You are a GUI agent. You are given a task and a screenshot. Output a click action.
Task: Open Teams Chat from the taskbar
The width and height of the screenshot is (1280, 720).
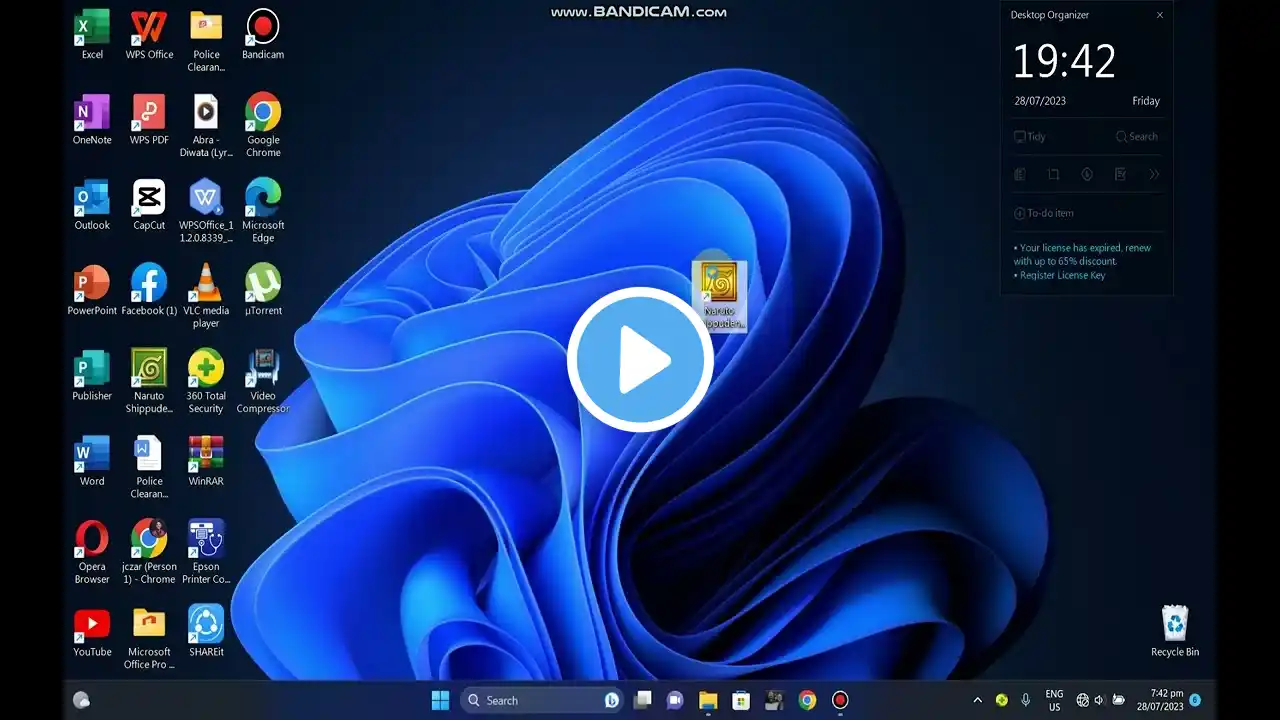click(x=675, y=700)
